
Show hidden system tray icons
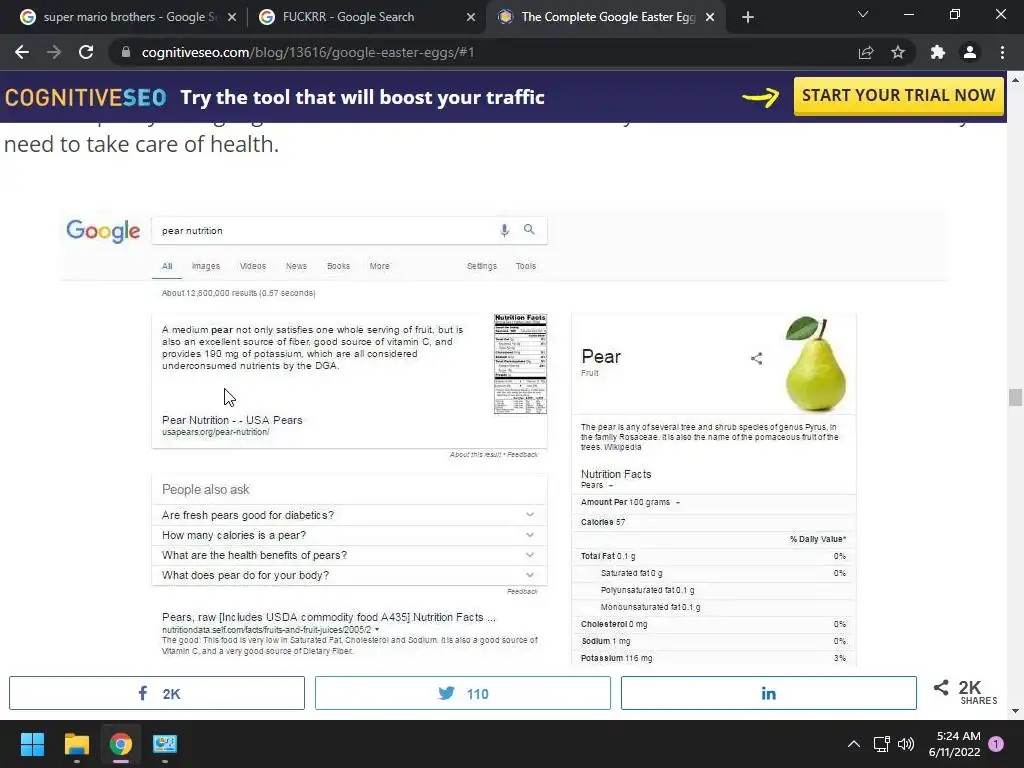[854, 744]
